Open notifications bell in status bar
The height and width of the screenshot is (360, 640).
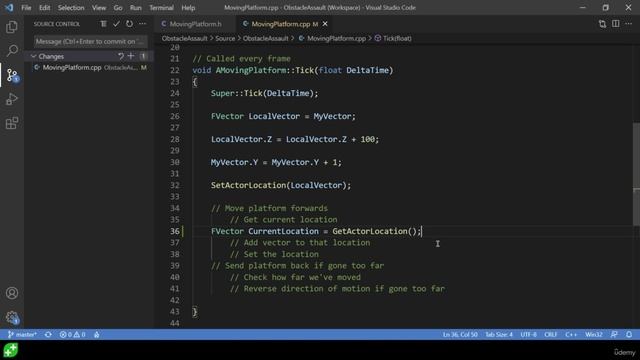click(629, 334)
